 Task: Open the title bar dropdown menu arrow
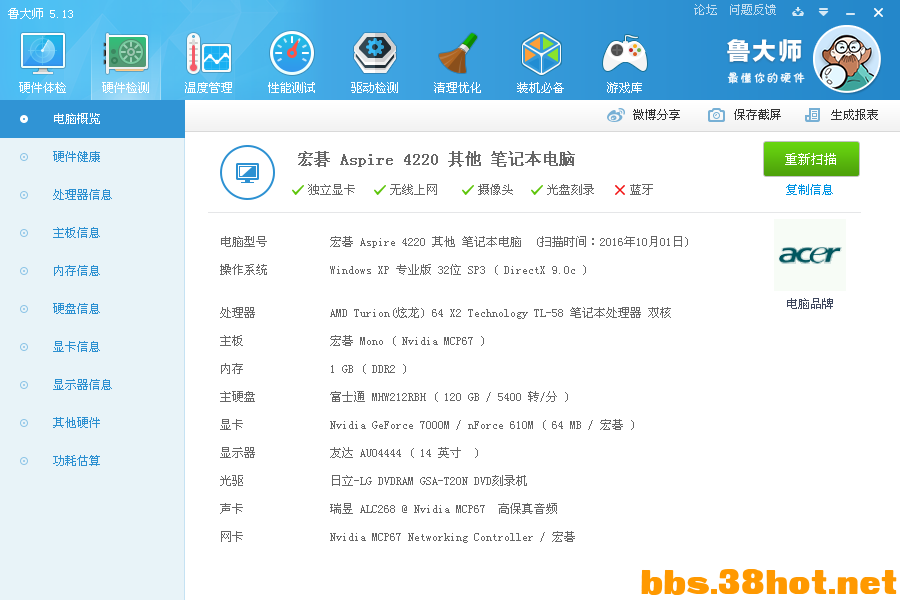(823, 12)
